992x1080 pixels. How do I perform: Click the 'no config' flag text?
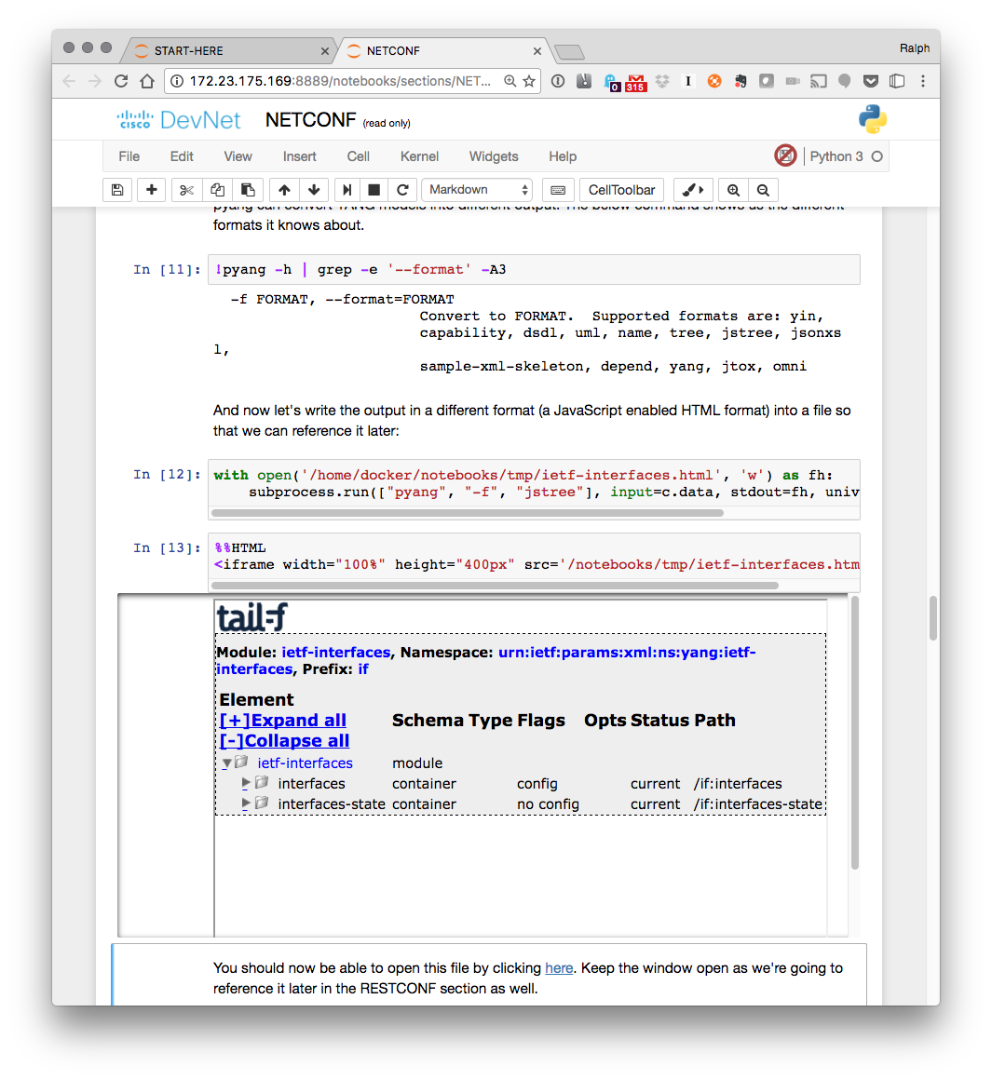pos(548,804)
